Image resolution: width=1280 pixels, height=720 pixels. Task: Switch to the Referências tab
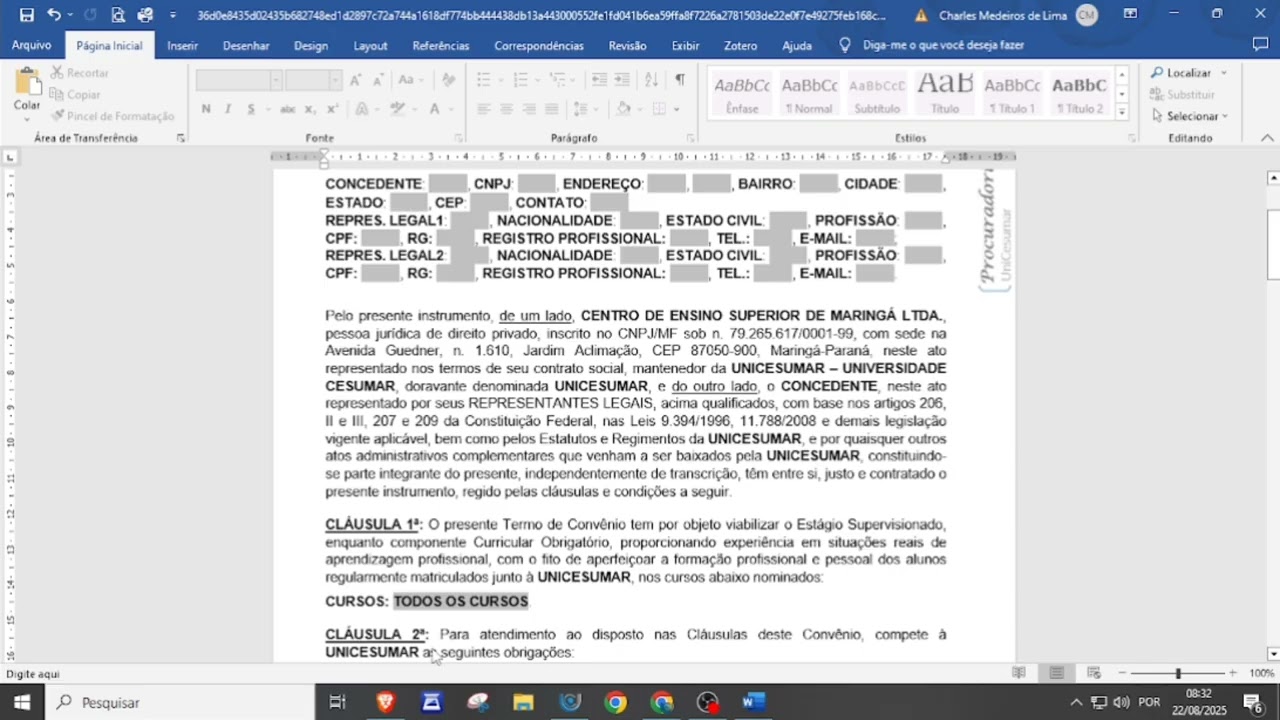441,46
